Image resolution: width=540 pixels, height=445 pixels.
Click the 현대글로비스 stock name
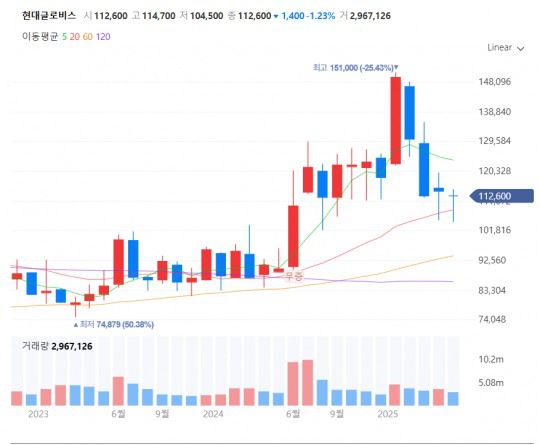(x=49, y=15)
